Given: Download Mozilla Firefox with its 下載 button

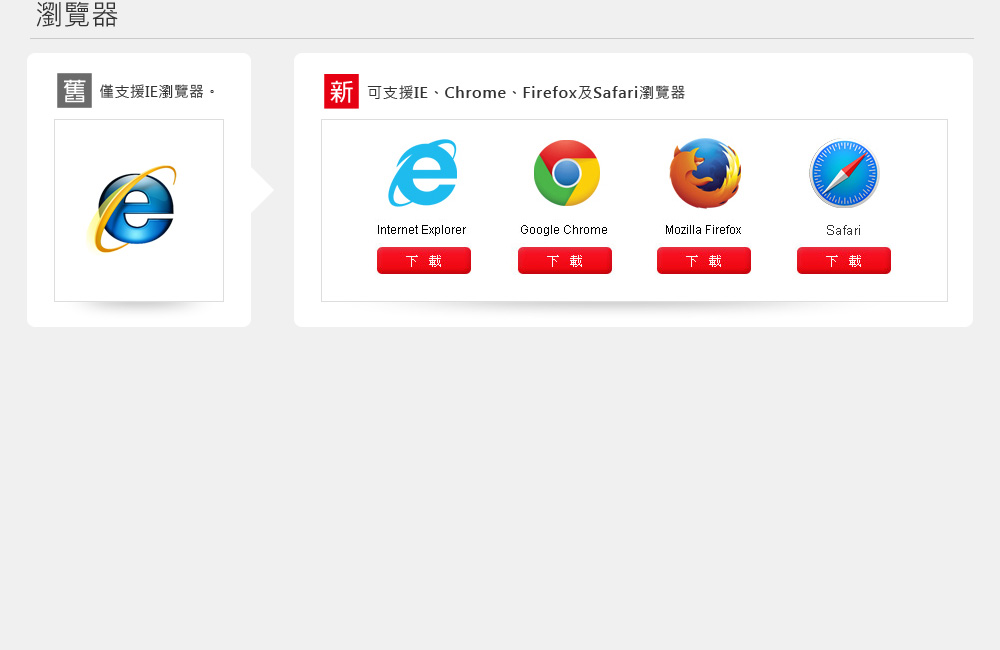Looking at the screenshot, I should pyautogui.click(x=703, y=261).
